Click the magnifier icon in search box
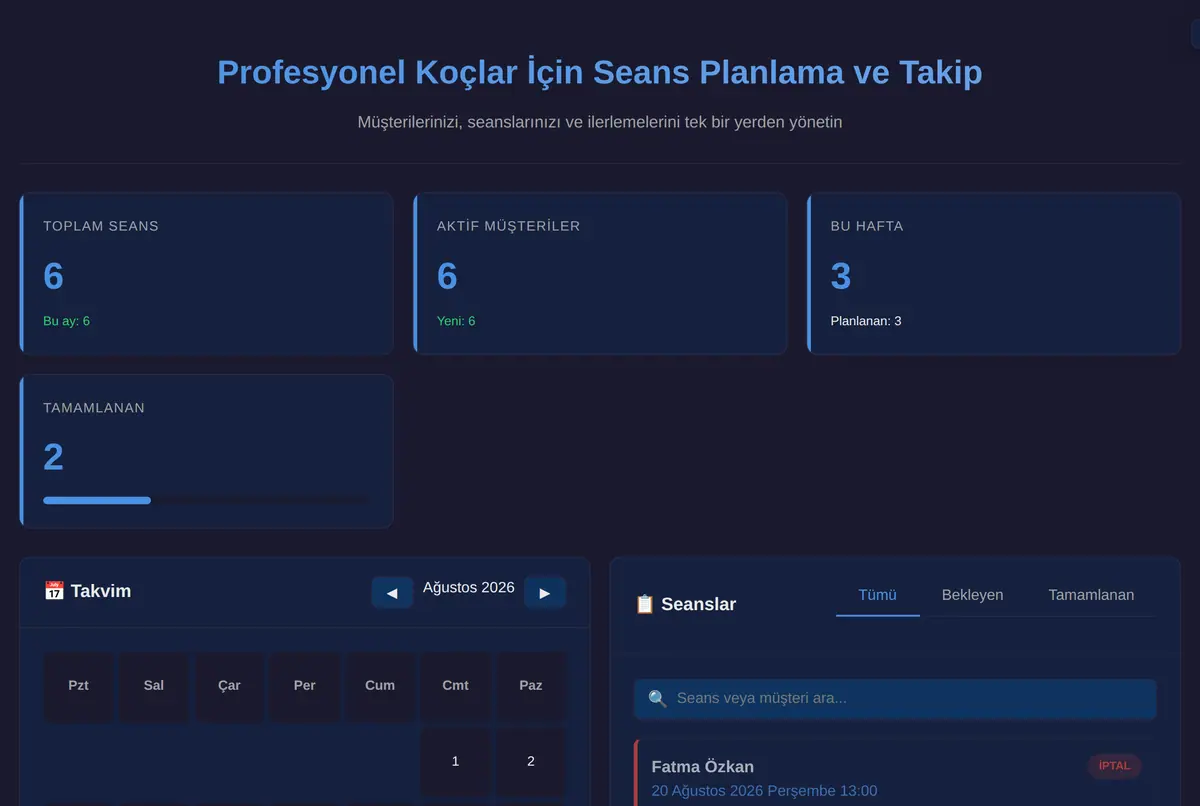 (x=657, y=698)
